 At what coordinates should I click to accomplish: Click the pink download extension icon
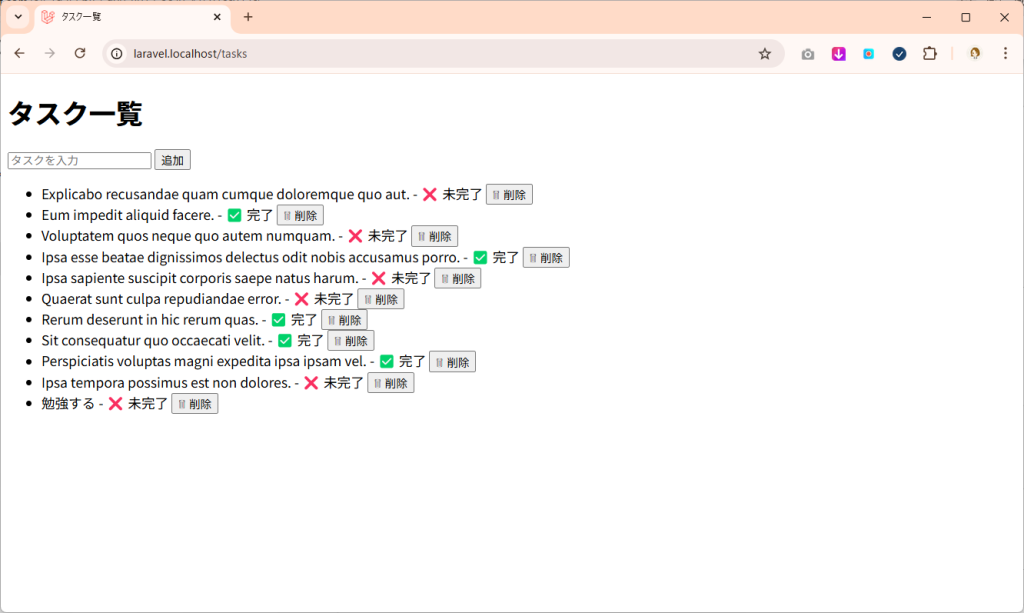pos(838,54)
